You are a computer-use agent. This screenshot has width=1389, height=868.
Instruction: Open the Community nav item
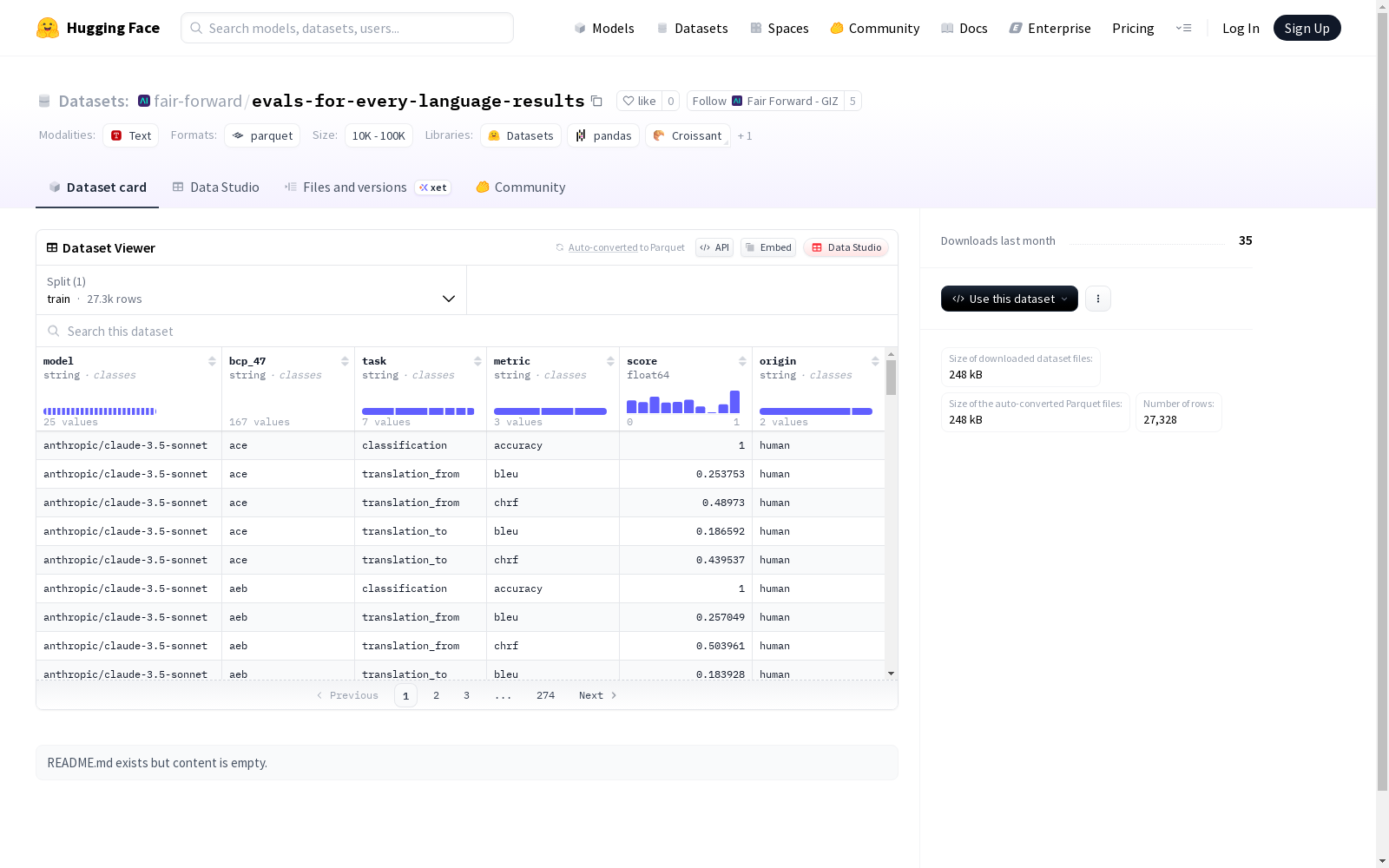[875, 28]
